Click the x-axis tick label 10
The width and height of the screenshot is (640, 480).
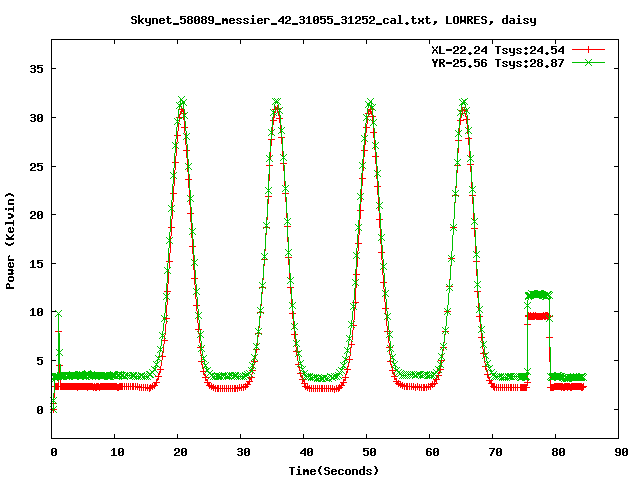click(117, 452)
